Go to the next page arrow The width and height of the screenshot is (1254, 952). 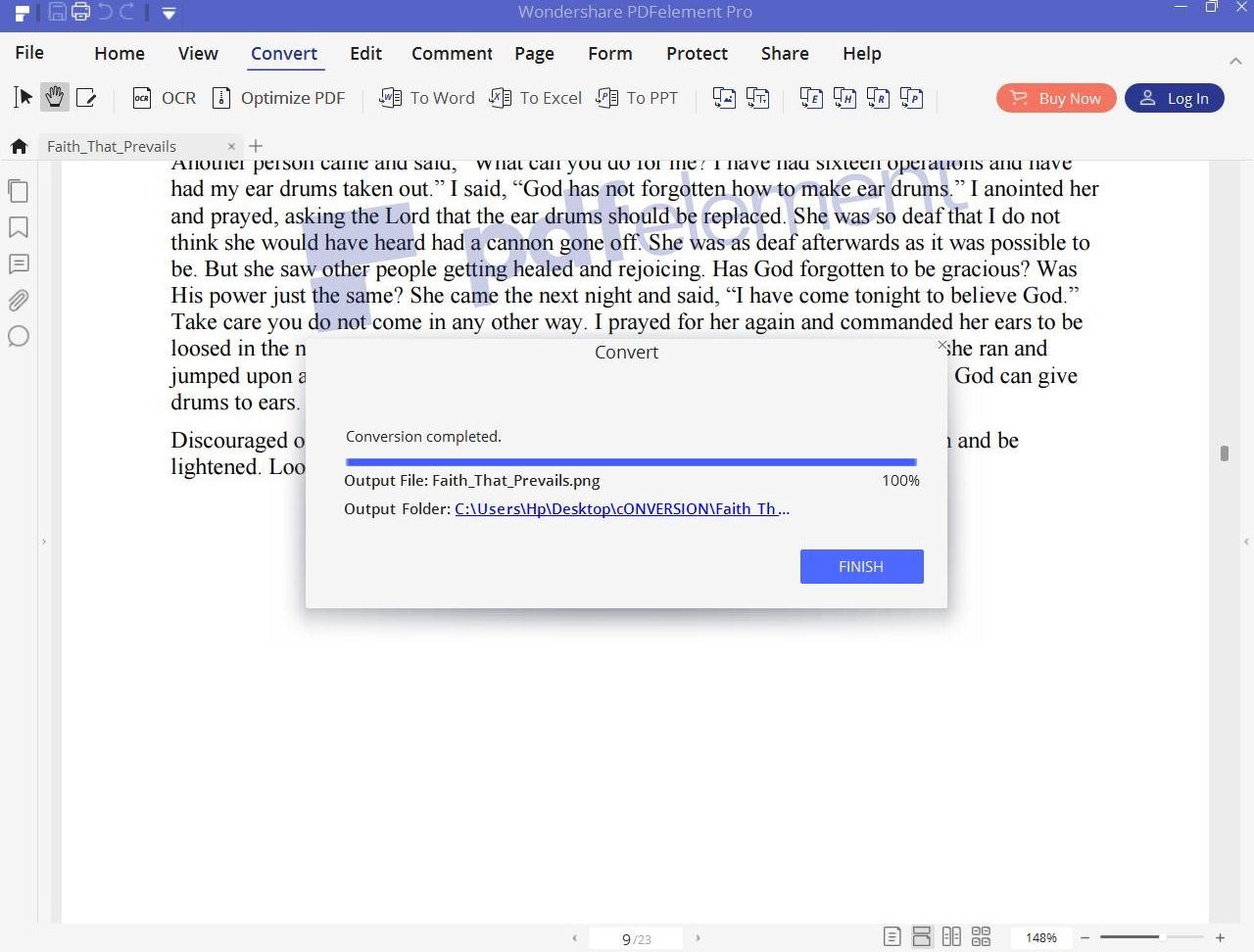698,938
